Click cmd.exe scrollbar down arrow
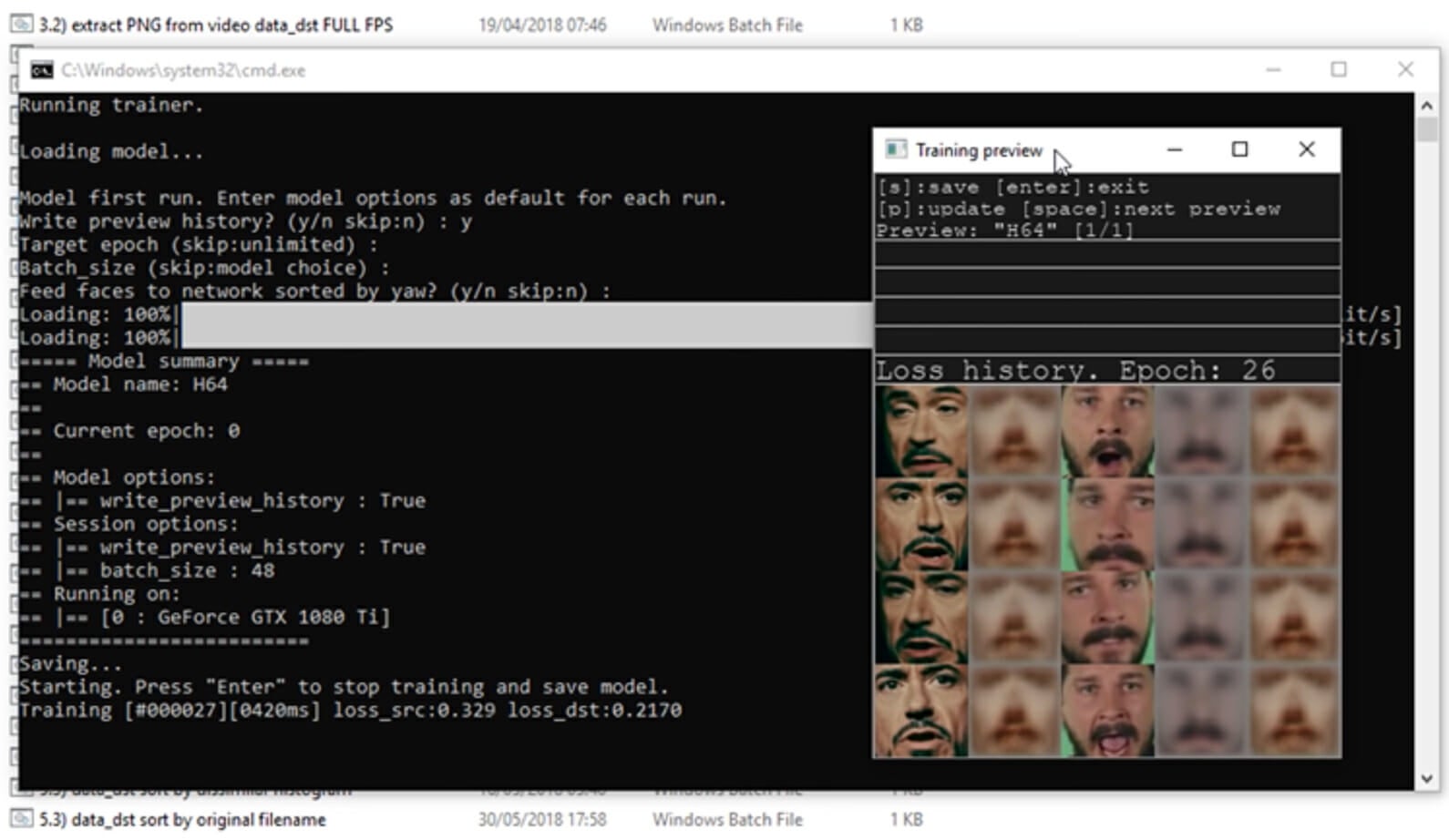 [x=1427, y=779]
